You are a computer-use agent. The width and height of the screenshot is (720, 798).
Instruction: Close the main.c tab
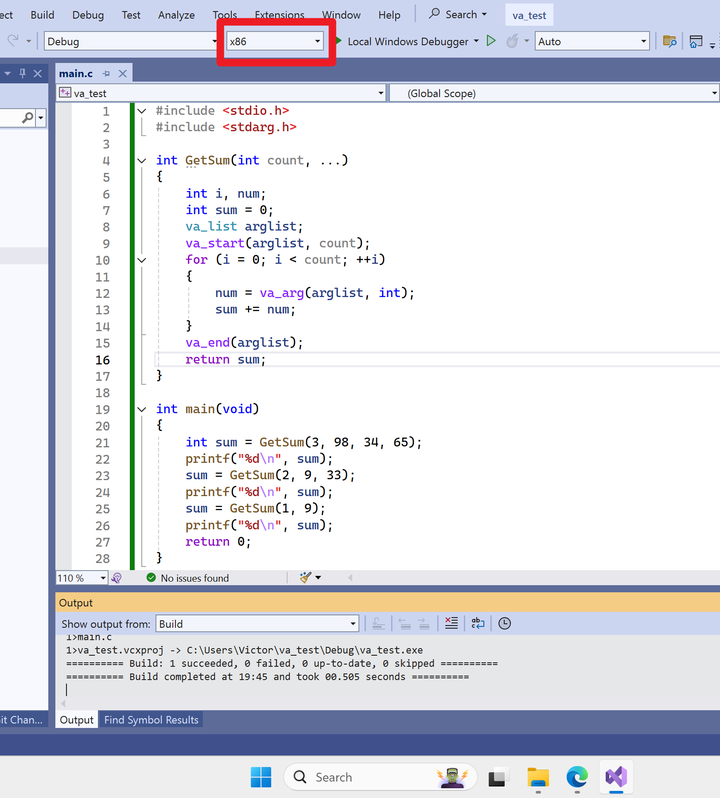point(123,74)
